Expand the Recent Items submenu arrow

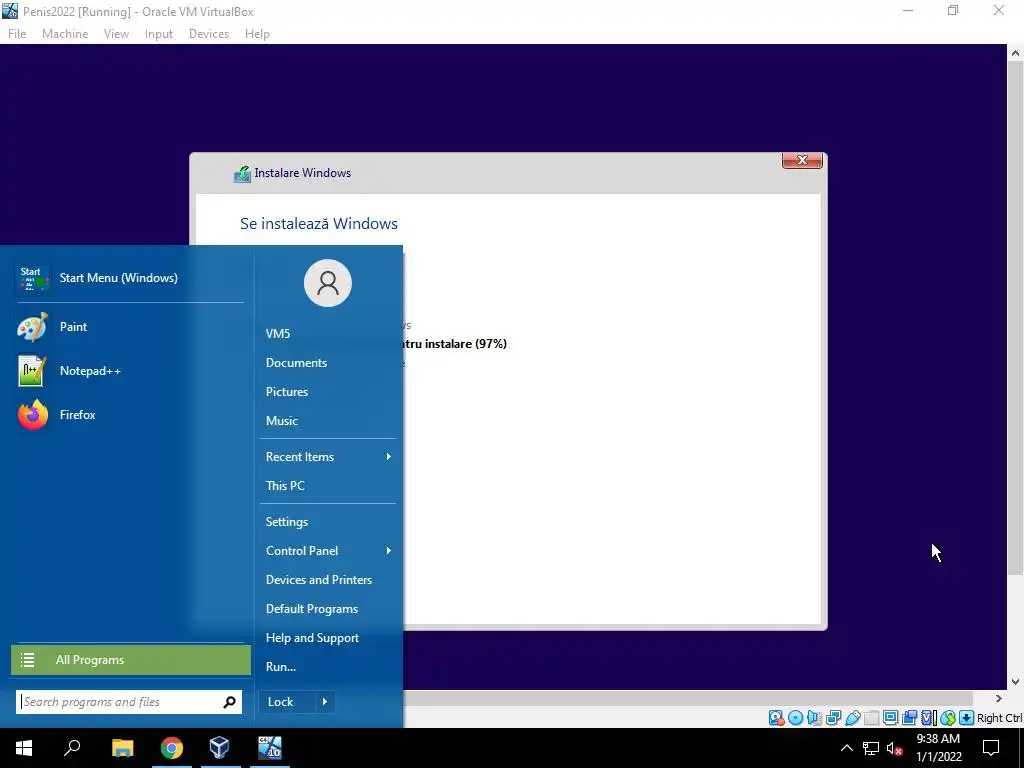(x=389, y=457)
